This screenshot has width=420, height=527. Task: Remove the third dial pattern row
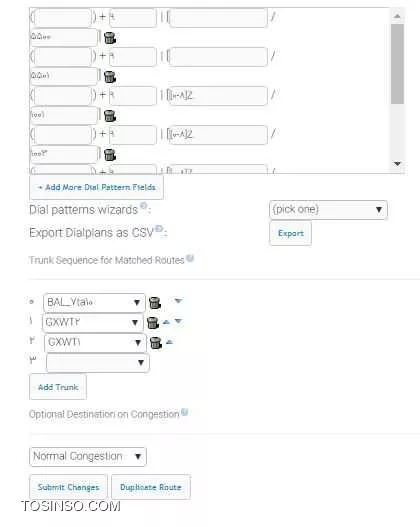(110, 116)
